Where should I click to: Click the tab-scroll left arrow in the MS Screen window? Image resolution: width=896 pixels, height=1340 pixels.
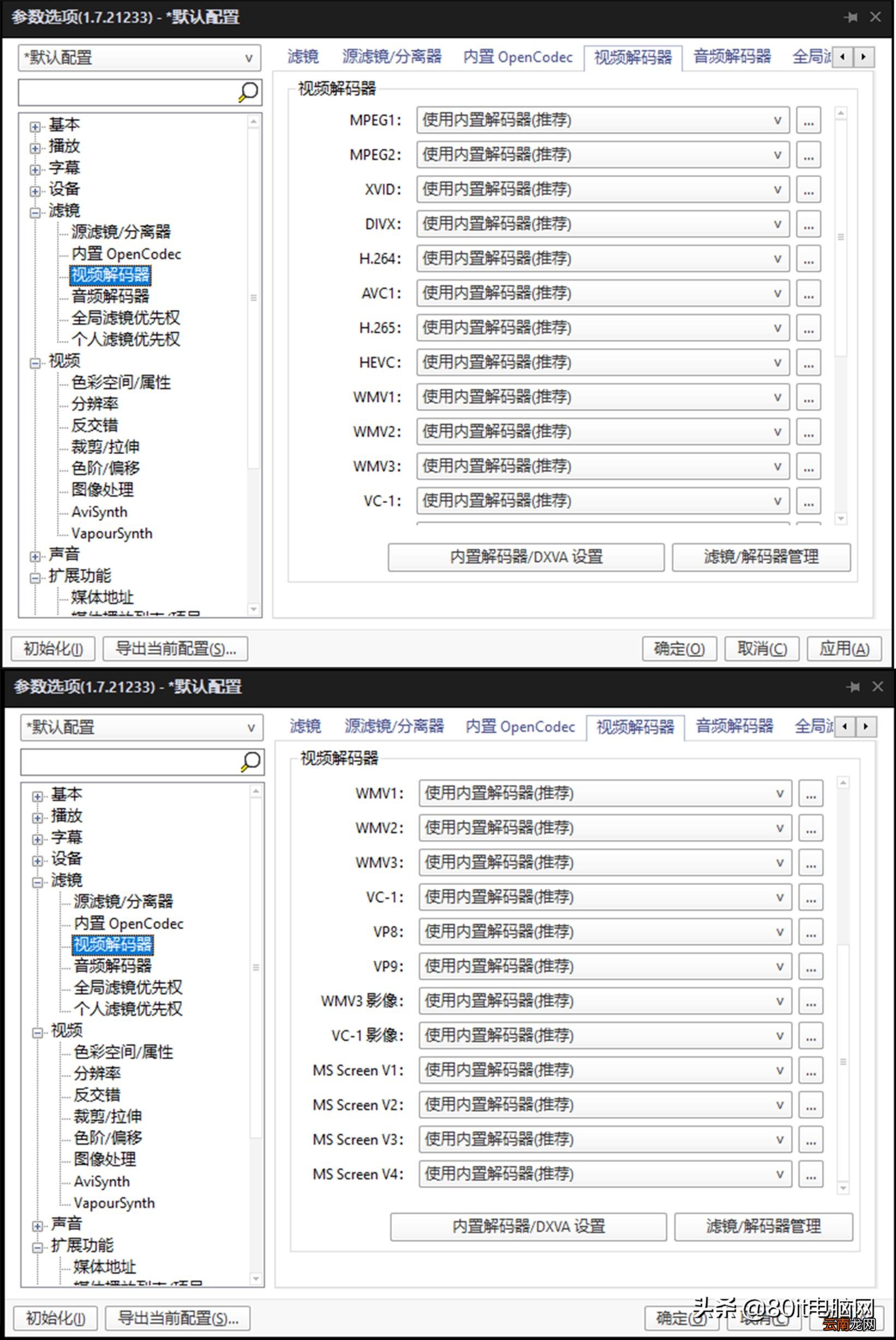point(845,727)
